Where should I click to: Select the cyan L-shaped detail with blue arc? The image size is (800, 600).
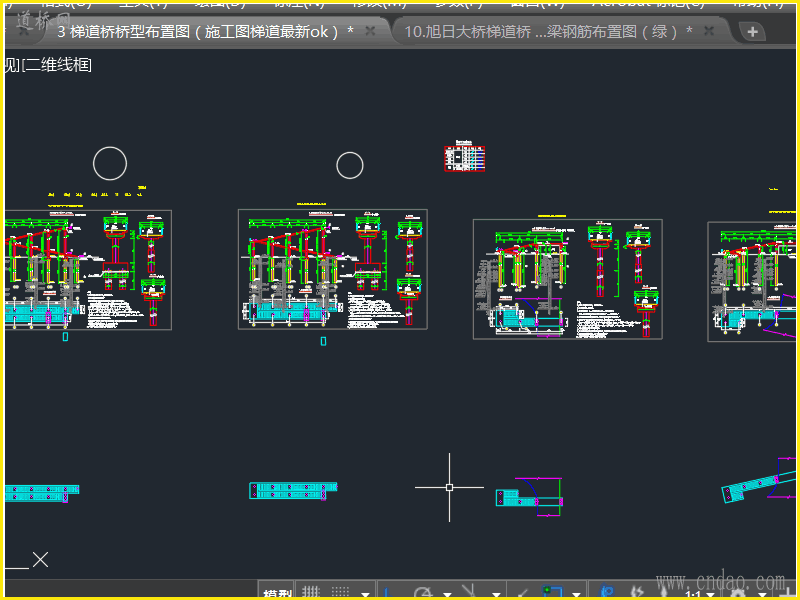click(x=529, y=496)
